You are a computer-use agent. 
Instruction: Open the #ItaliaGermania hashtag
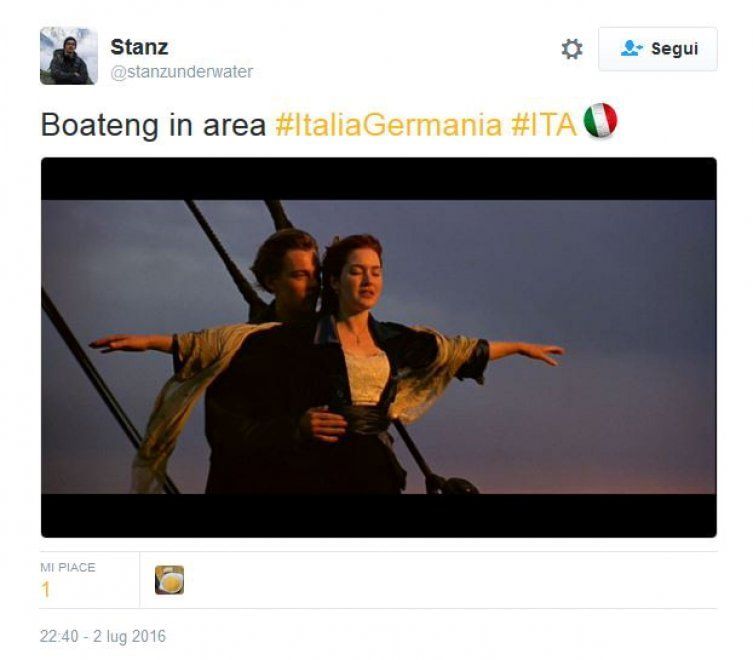pyautogui.click(x=388, y=124)
